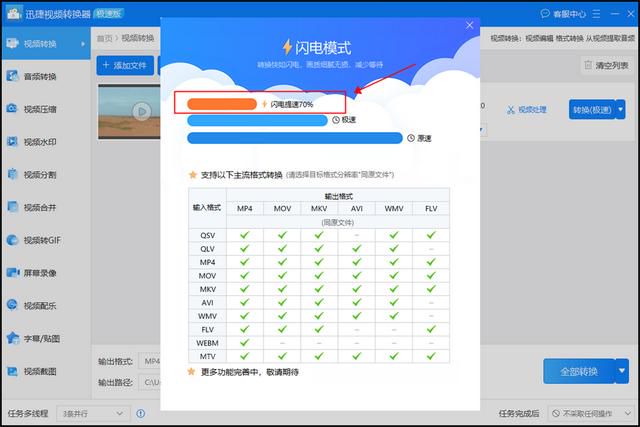Open 视频分割 in the sidebar
Image resolution: width=640 pixels, height=427 pixels.
click(46, 175)
